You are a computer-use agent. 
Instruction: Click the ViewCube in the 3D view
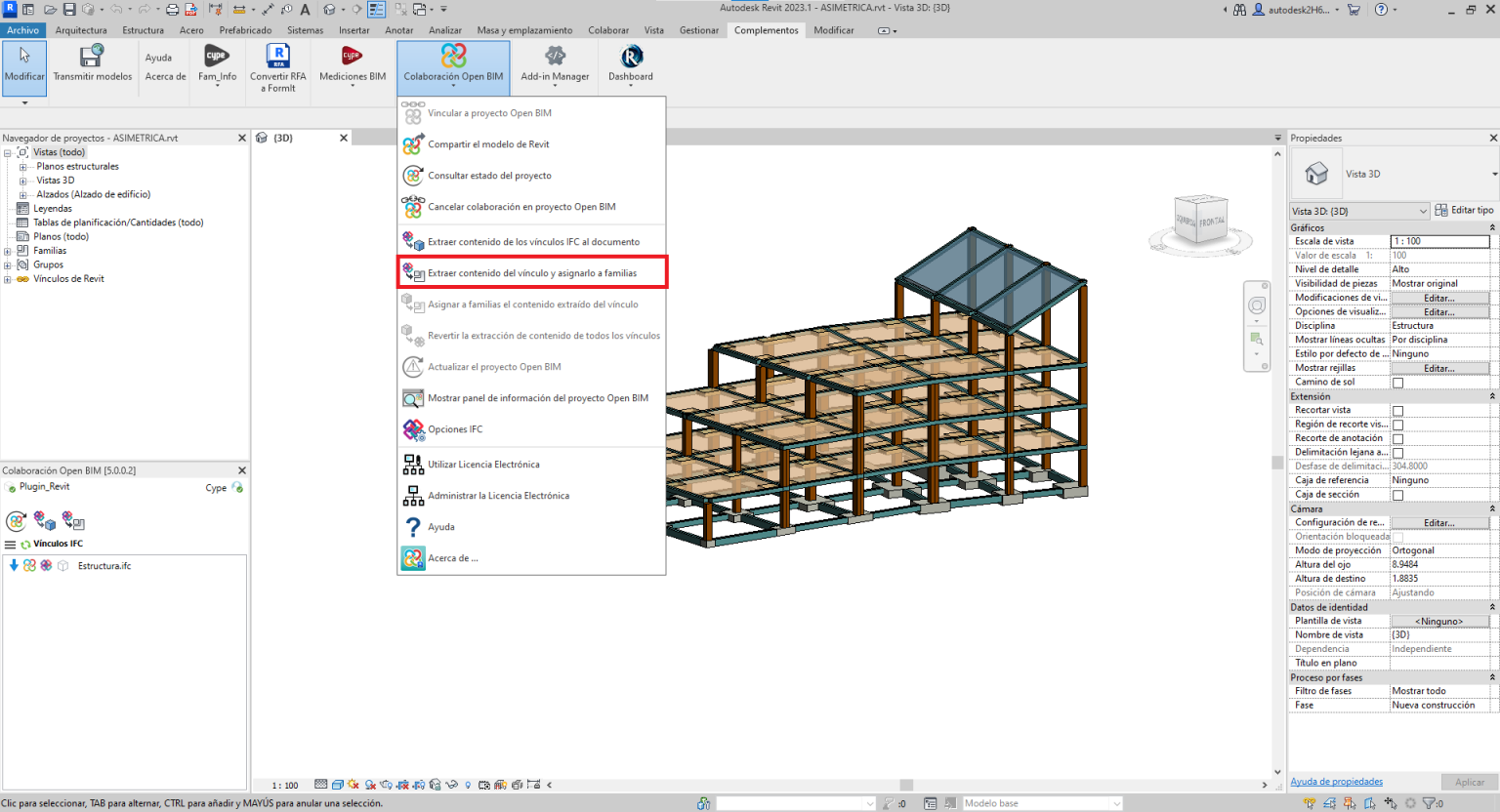[1200, 221]
